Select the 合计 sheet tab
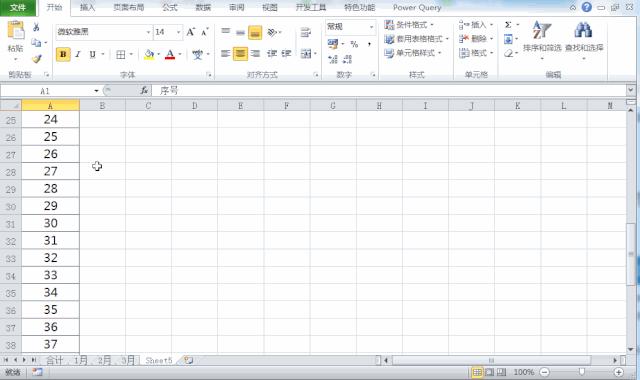The height and width of the screenshot is (380, 640). (55, 360)
